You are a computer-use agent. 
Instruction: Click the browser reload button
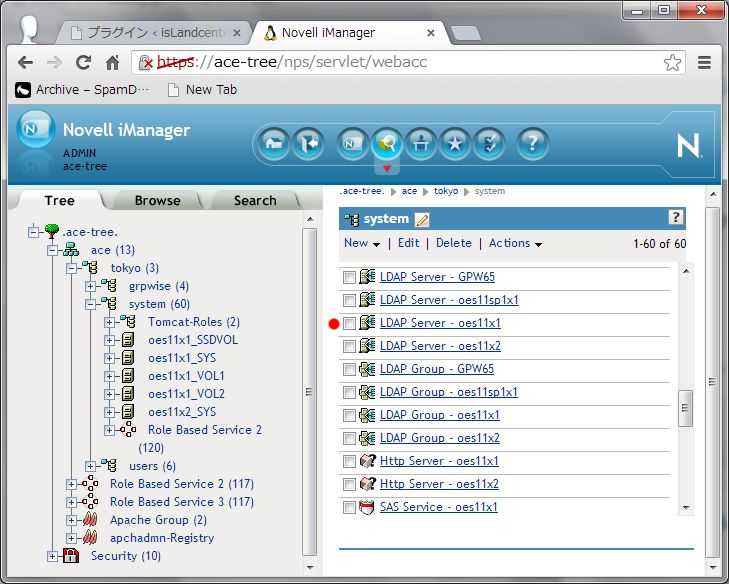coord(84,62)
